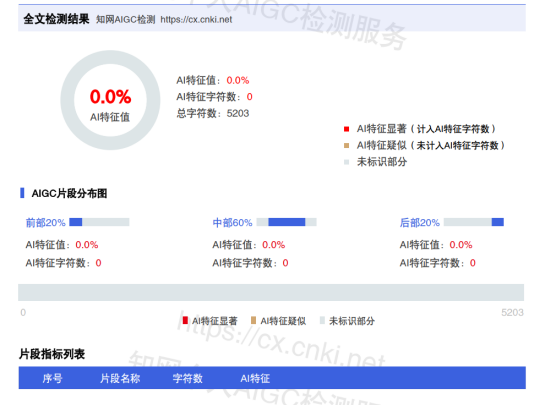Click the 知网AIGC检测 label
The image size is (545, 406).
(x=125, y=19)
